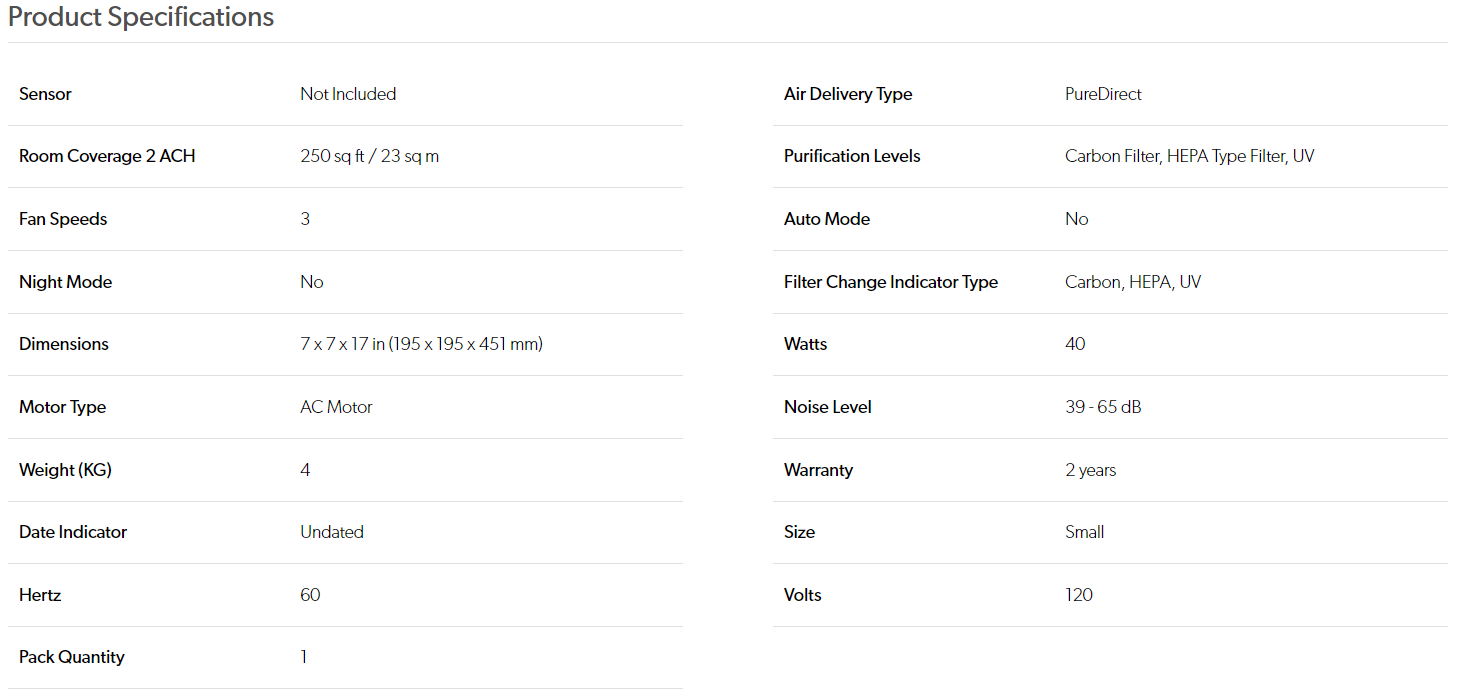This screenshot has width=1466, height=700.
Task: Click the Product Specifications heading
Action: (141, 17)
